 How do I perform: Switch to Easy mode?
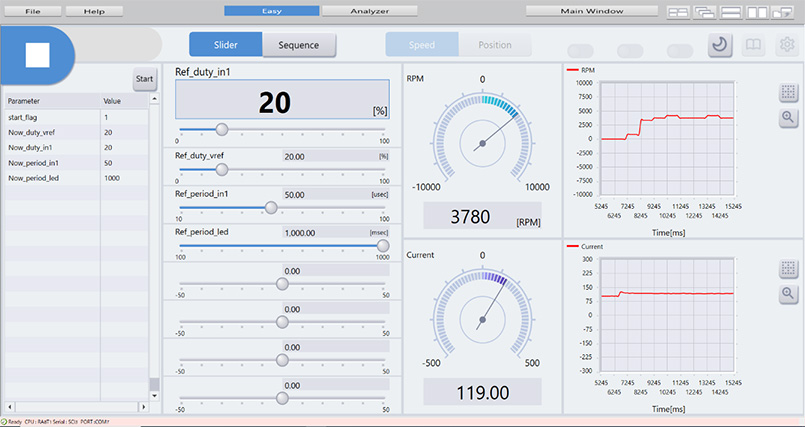click(272, 11)
